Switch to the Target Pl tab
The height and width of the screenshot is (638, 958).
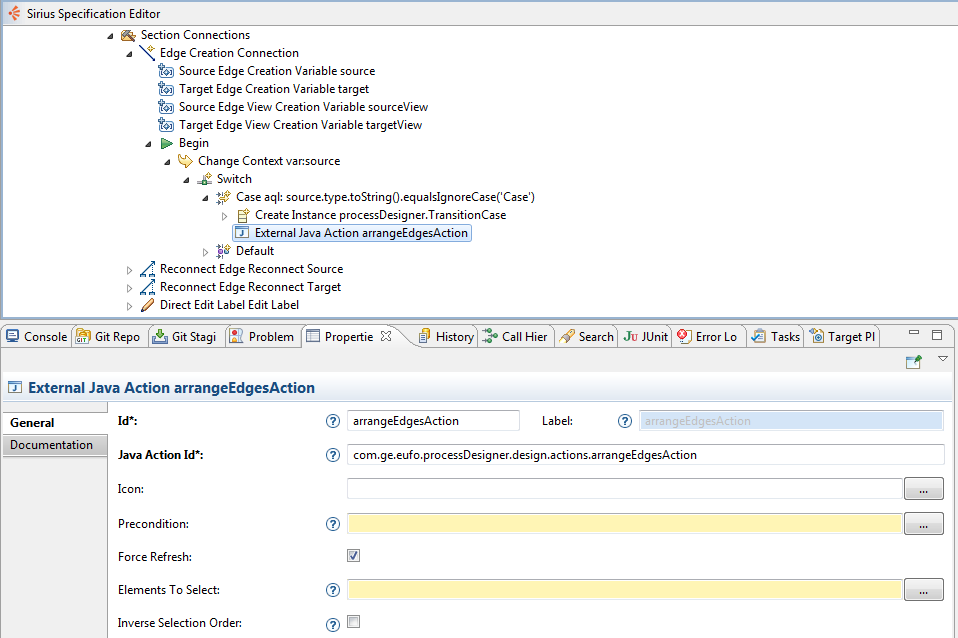[843, 337]
